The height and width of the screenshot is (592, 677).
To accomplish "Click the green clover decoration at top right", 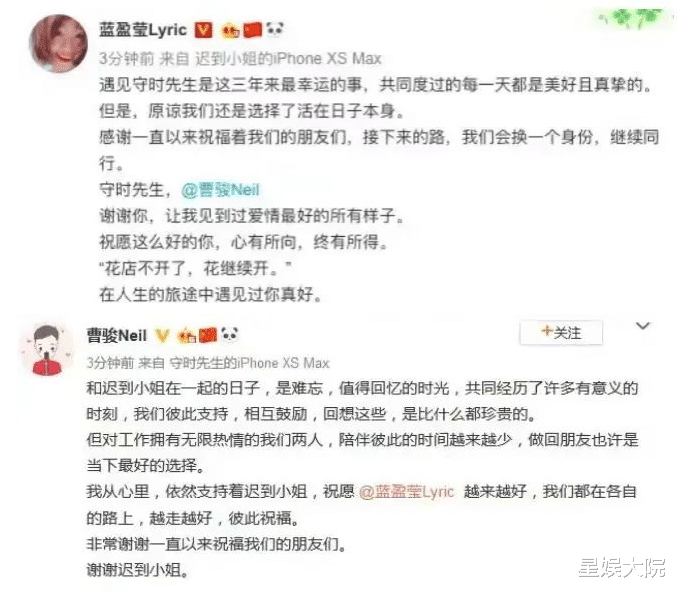I will [x=631, y=19].
